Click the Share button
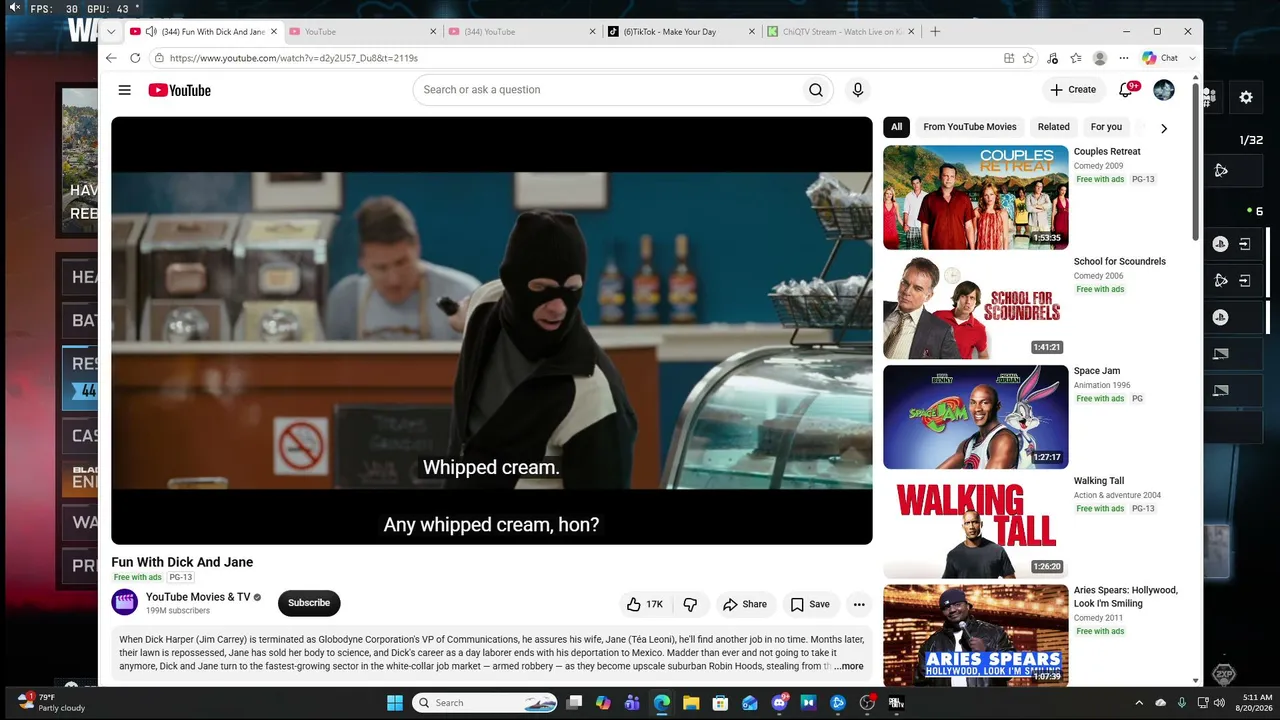This screenshot has height=720, width=1280. [745, 604]
